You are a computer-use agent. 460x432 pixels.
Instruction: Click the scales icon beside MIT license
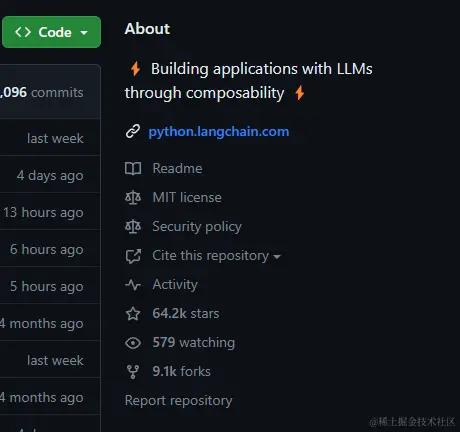click(133, 197)
